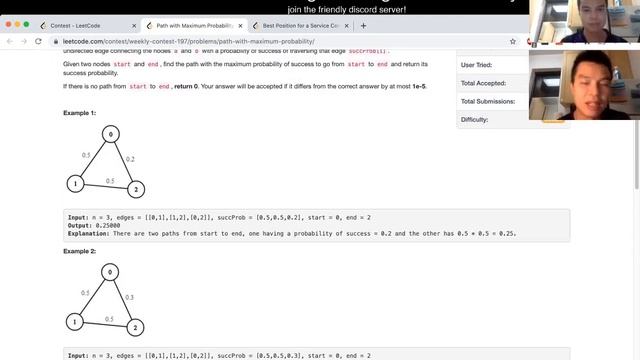640x360 pixels.
Task: Click the 'User Tried:' row
Action: [493, 65]
